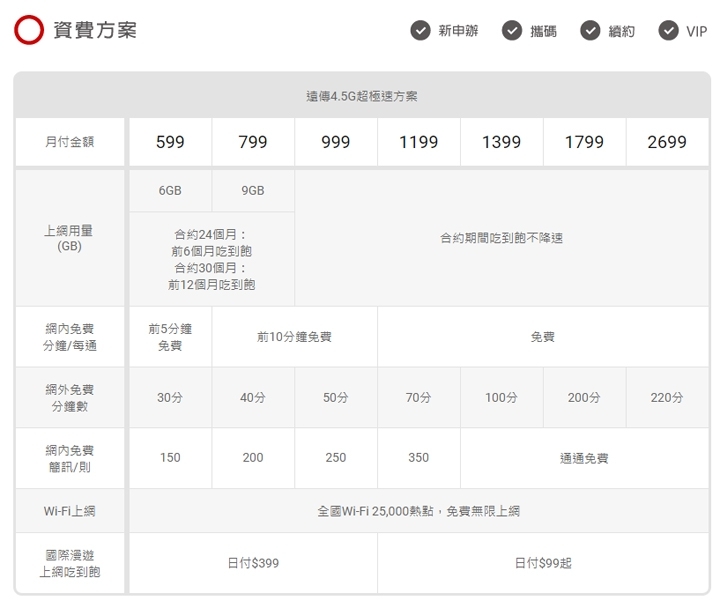Select the 999 monthly plan column
This screenshot has height=608, width=720.
pyautogui.click(x=336, y=142)
